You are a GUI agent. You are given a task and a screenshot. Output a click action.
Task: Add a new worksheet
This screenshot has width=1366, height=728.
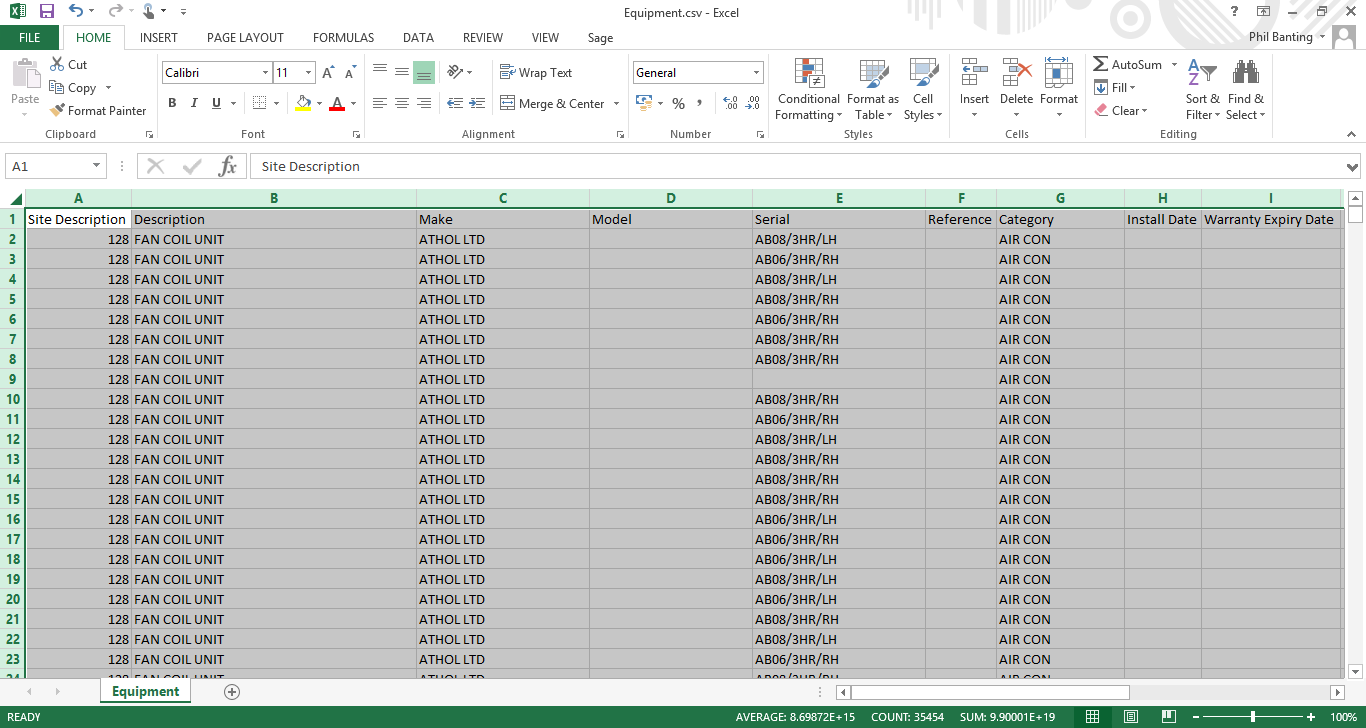(230, 690)
